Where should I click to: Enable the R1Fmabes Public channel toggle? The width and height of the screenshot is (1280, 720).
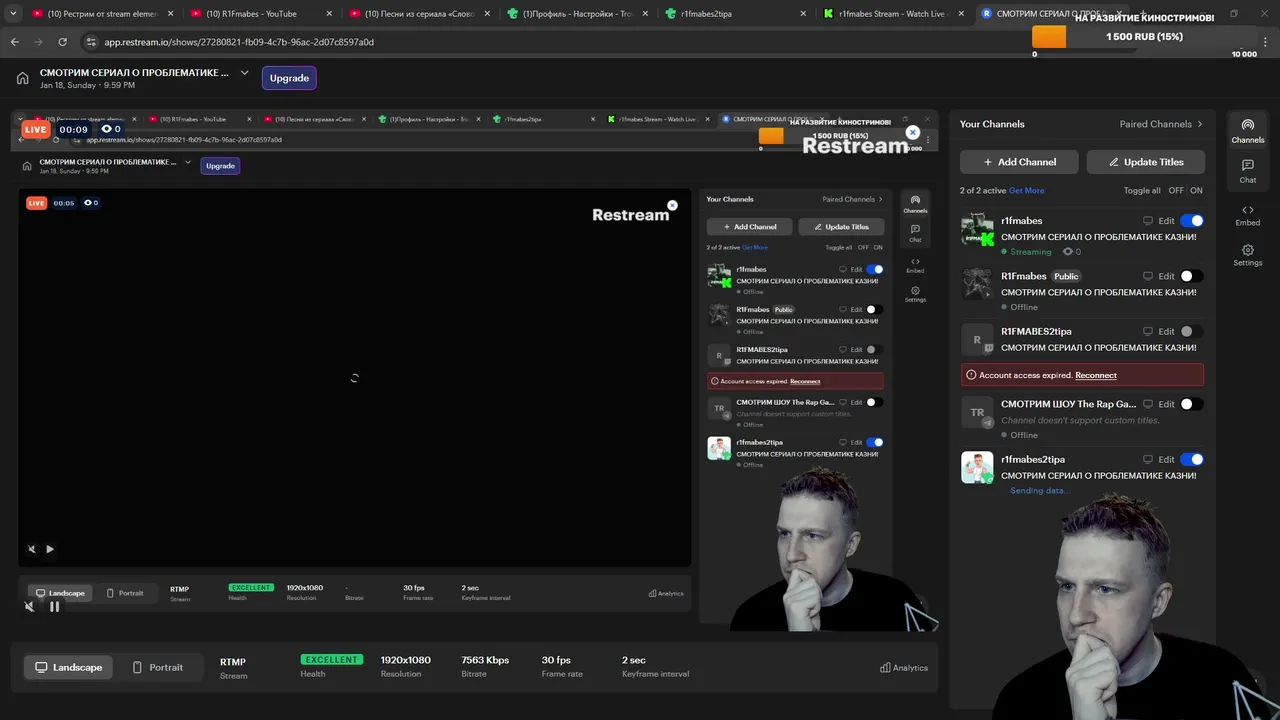pyautogui.click(x=1192, y=276)
